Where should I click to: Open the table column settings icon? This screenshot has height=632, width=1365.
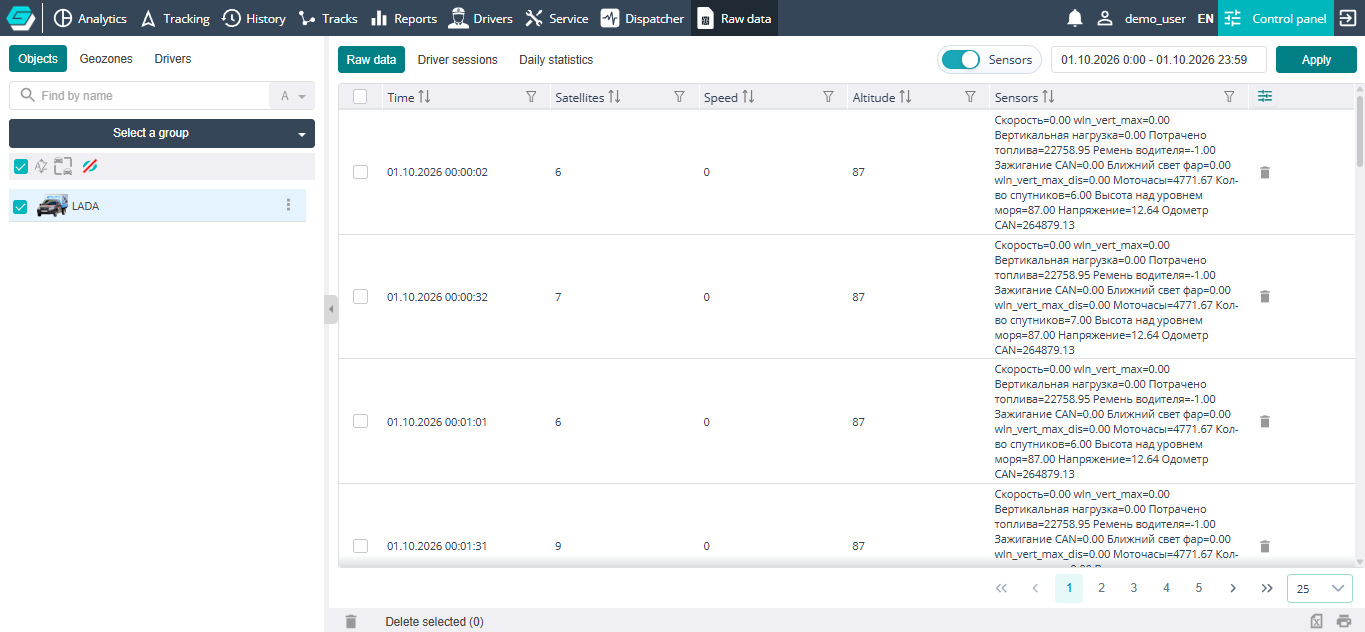click(x=1265, y=96)
